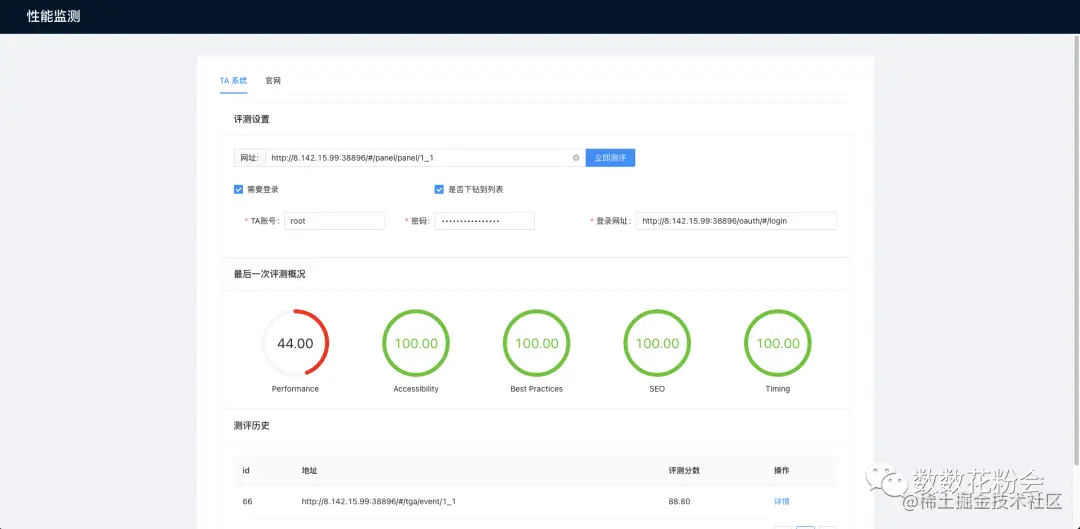Click the 评测分数 column header
This screenshot has width=1080, height=529.
[684, 470]
